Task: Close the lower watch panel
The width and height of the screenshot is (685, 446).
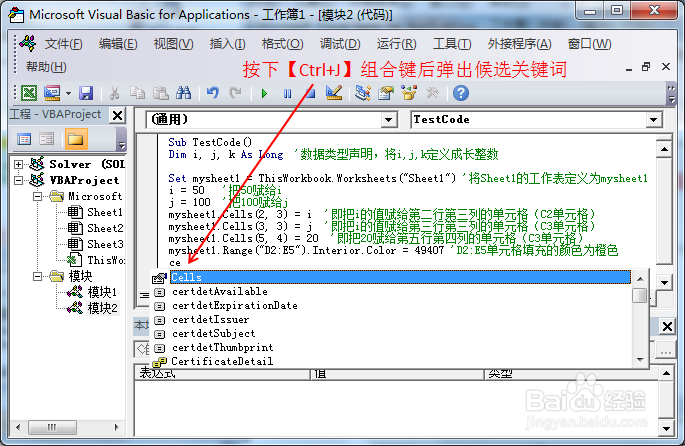Action: [667, 326]
